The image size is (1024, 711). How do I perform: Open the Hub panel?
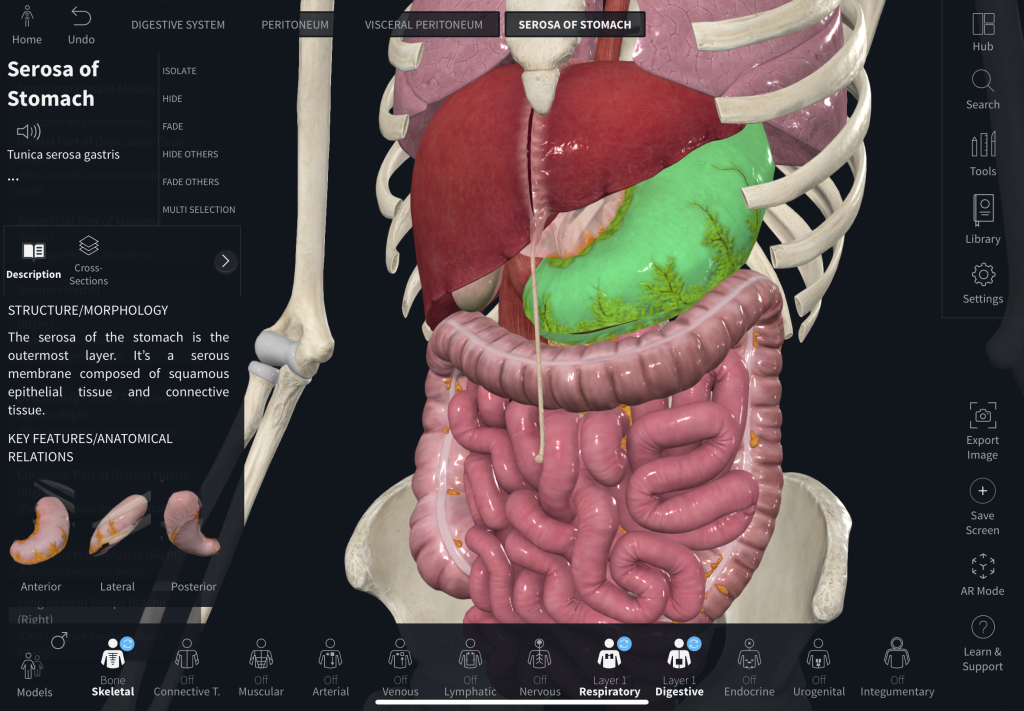click(x=982, y=33)
